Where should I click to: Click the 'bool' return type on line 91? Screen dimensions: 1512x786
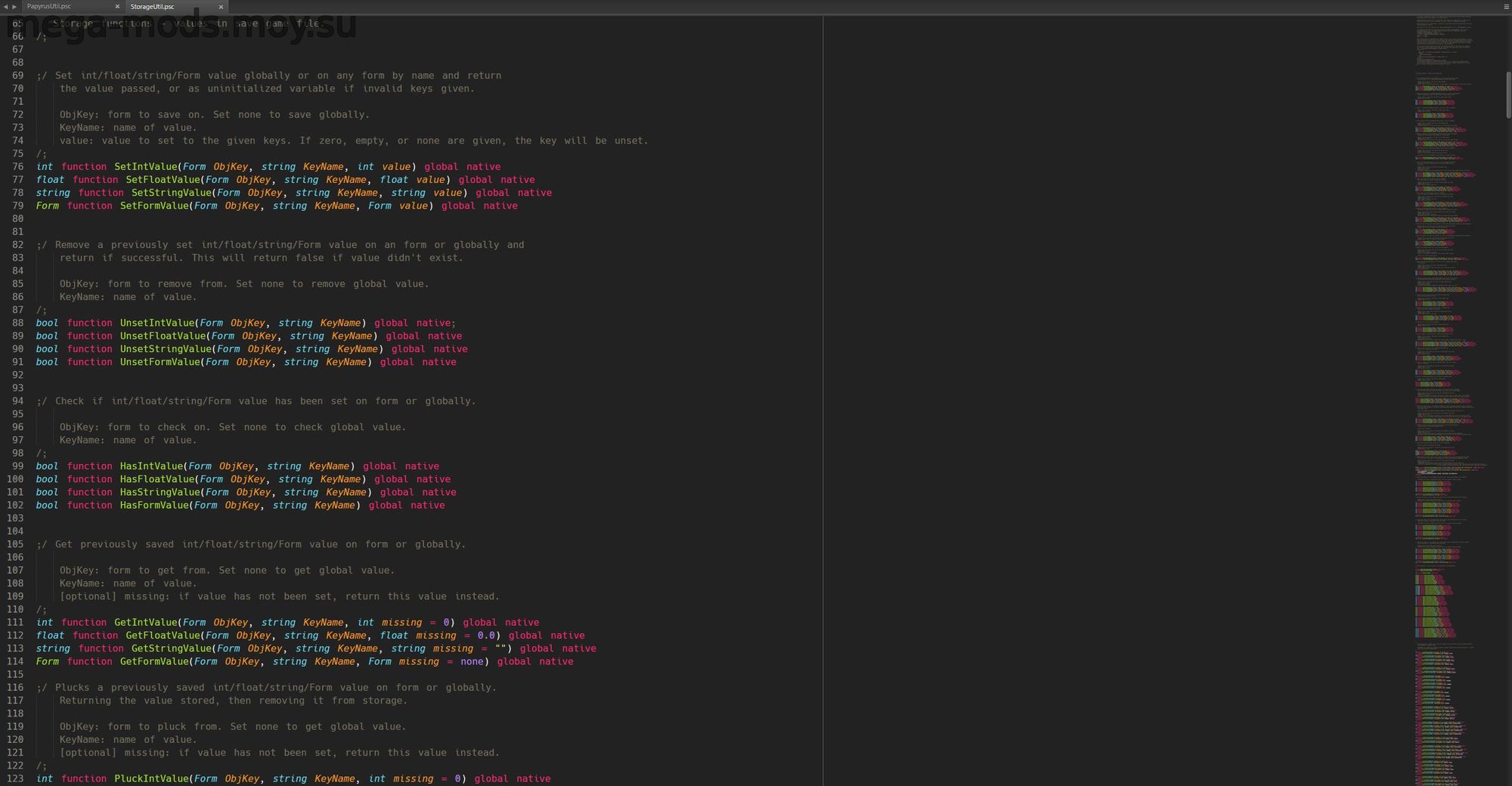point(47,362)
